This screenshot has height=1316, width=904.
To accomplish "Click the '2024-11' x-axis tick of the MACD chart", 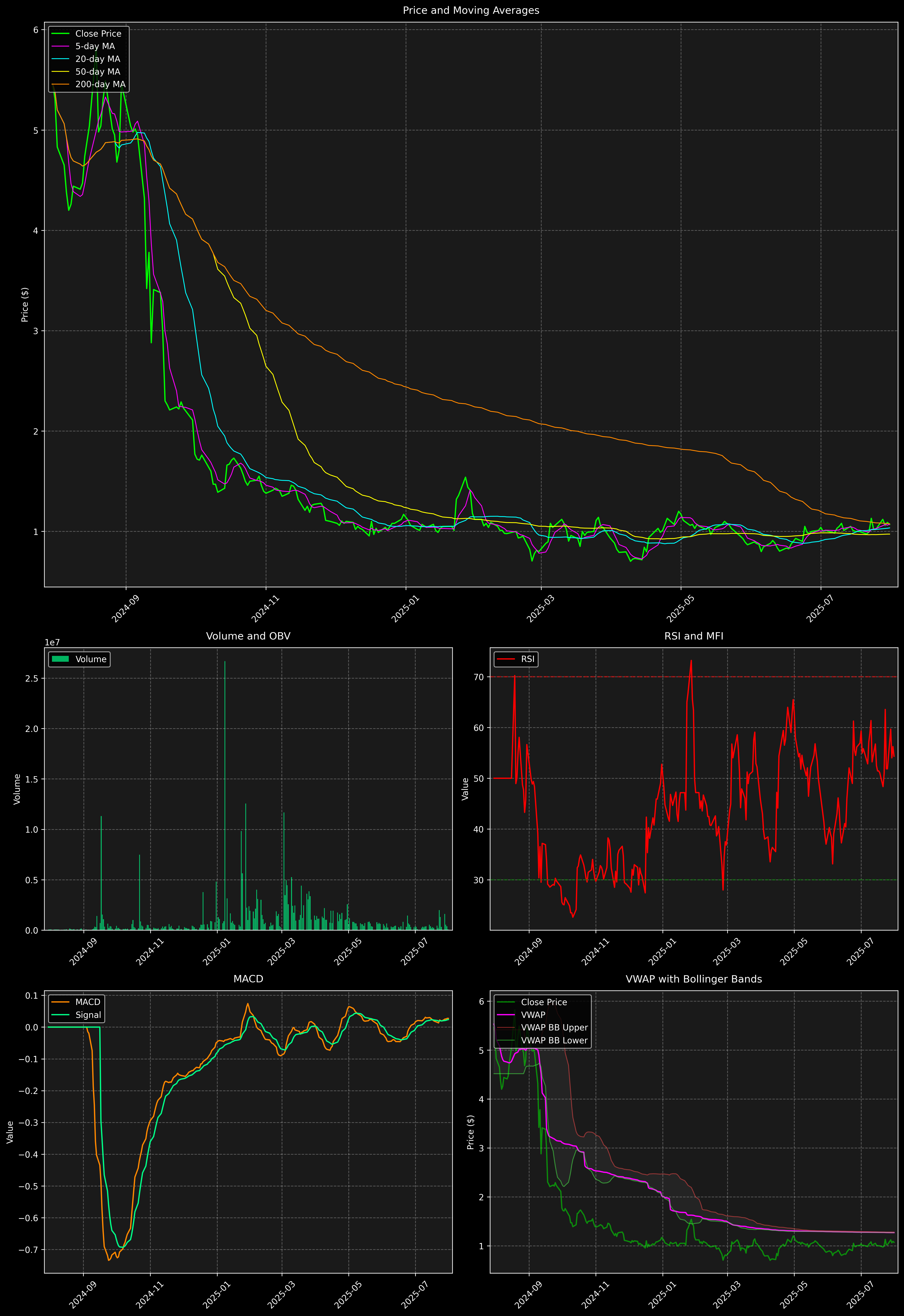I will tap(149, 1295).
